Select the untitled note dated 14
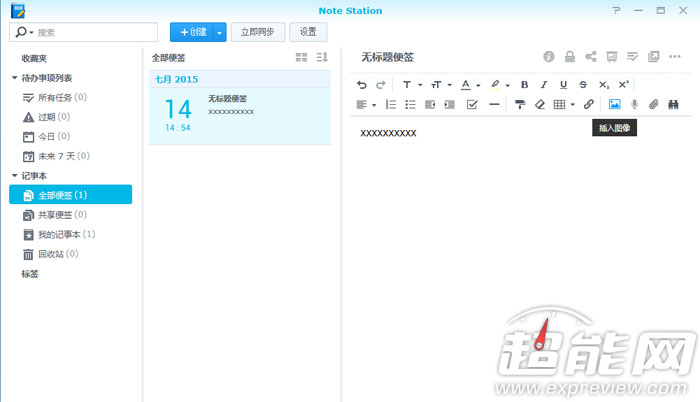Screen dimensions: 700x402 (x=240, y=116)
